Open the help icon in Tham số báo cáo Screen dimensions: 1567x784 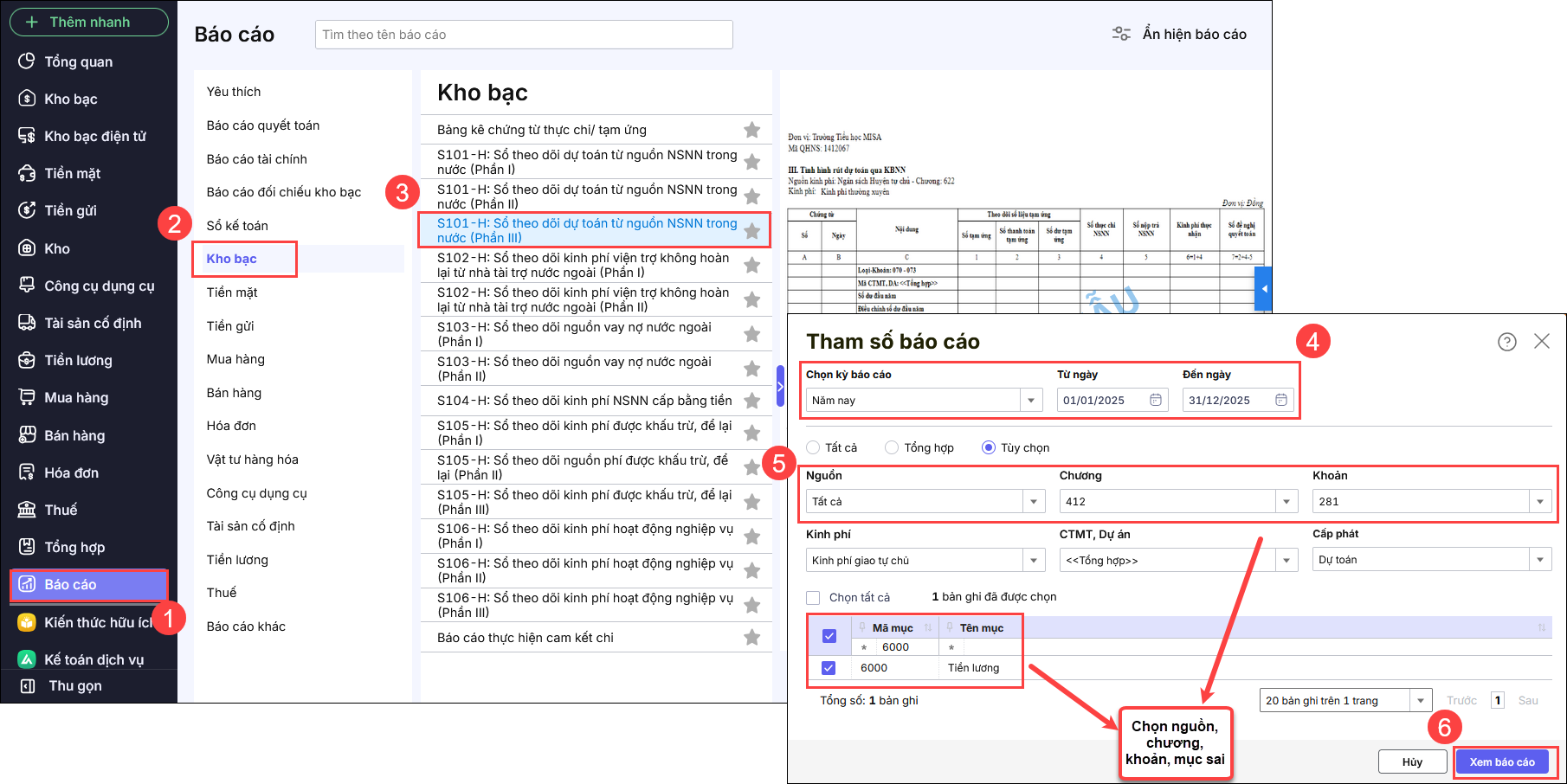pyautogui.click(x=1507, y=342)
